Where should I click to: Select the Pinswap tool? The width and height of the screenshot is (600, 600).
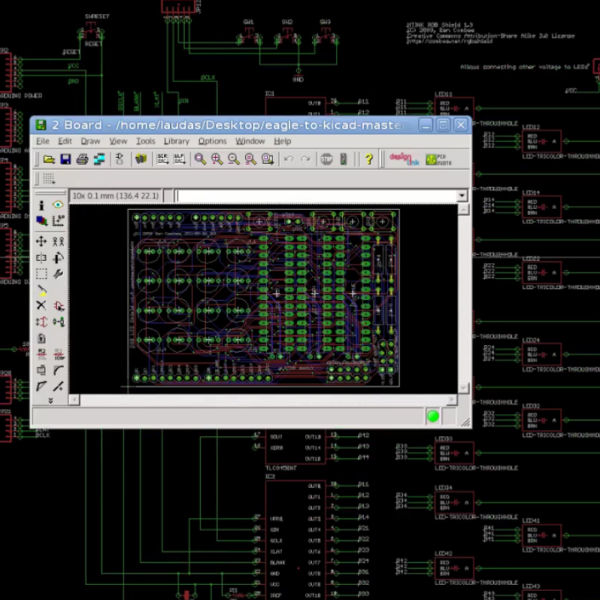click(41, 322)
